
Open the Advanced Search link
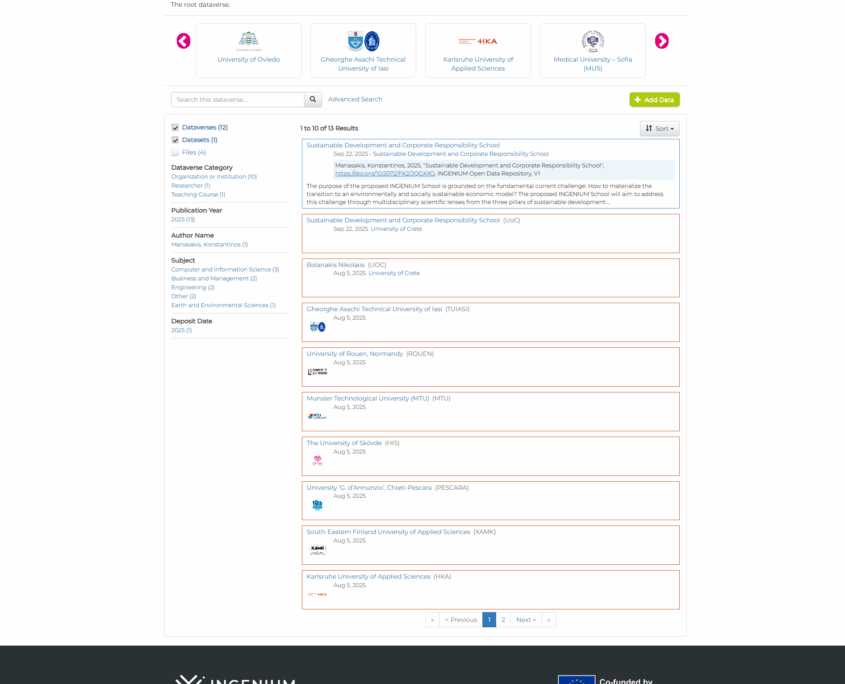click(355, 100)
